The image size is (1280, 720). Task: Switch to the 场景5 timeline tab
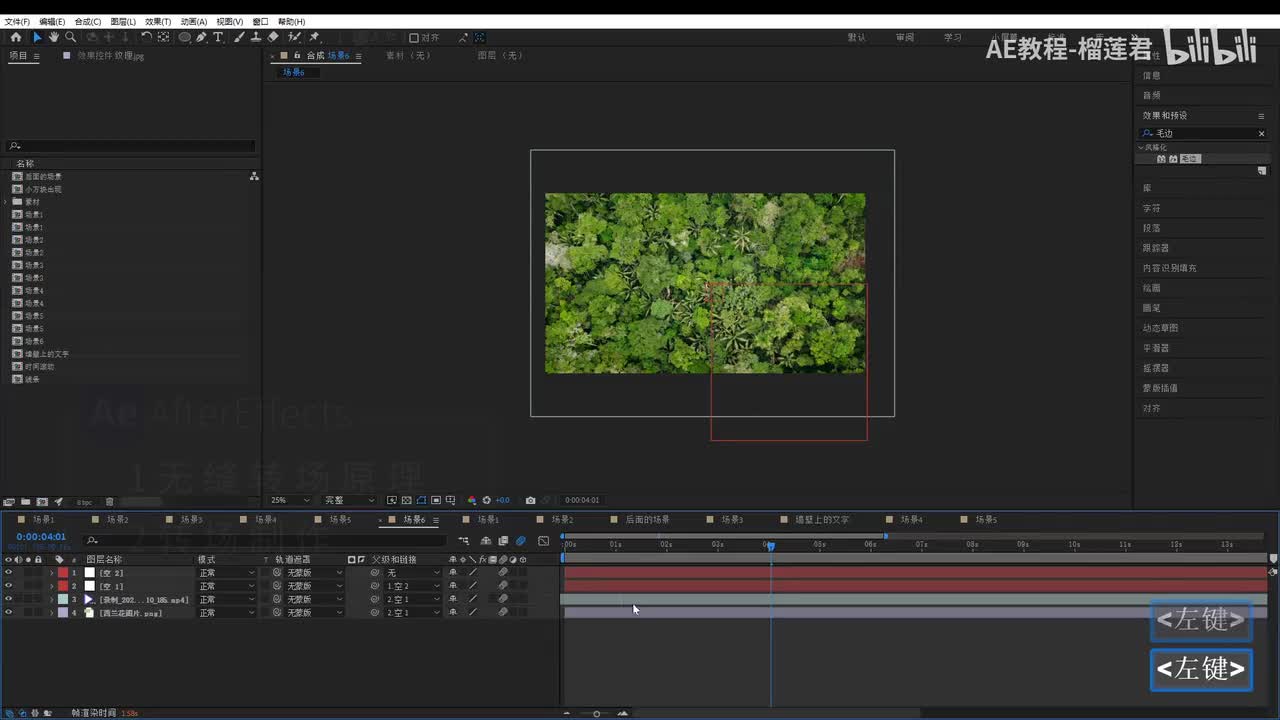(340, 520)
